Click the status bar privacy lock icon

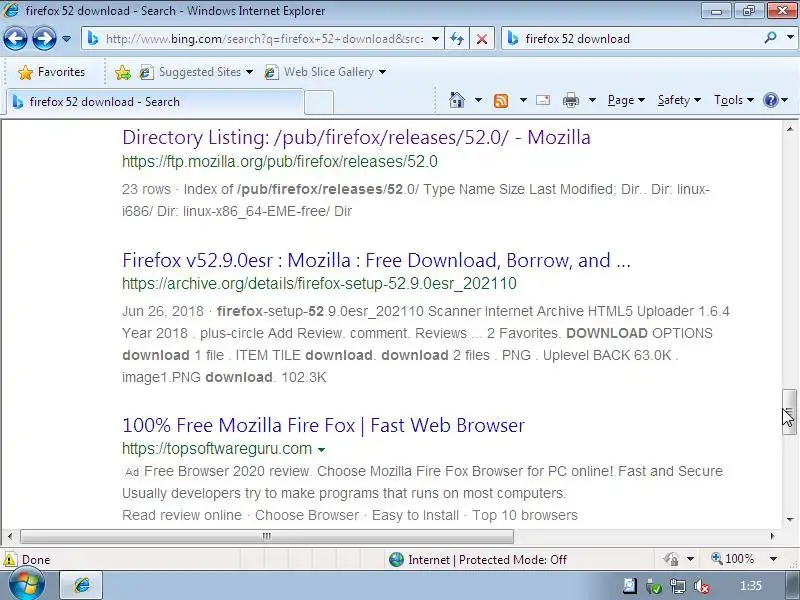coord(671,559)
